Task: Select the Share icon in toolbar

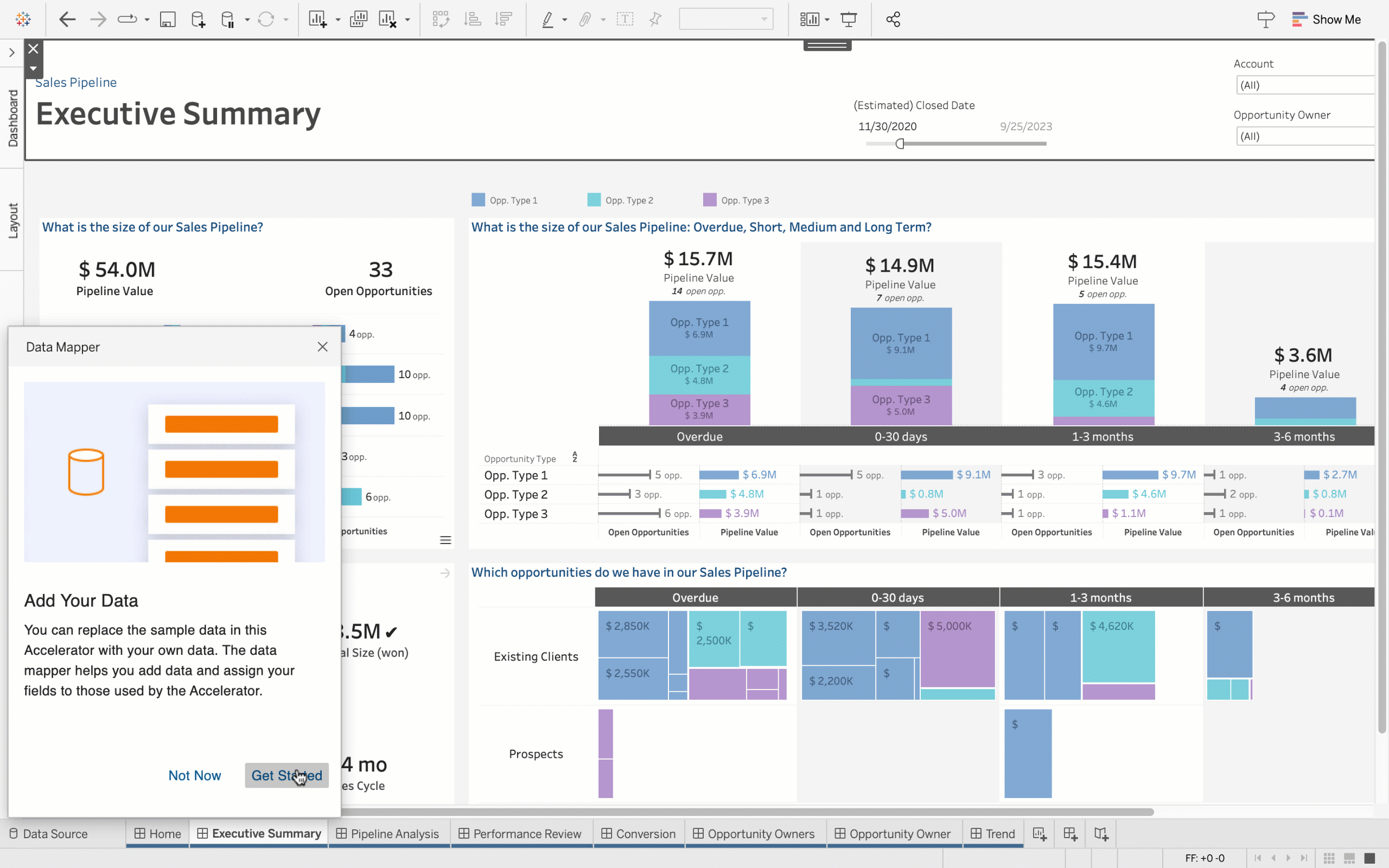Action: 893,19
